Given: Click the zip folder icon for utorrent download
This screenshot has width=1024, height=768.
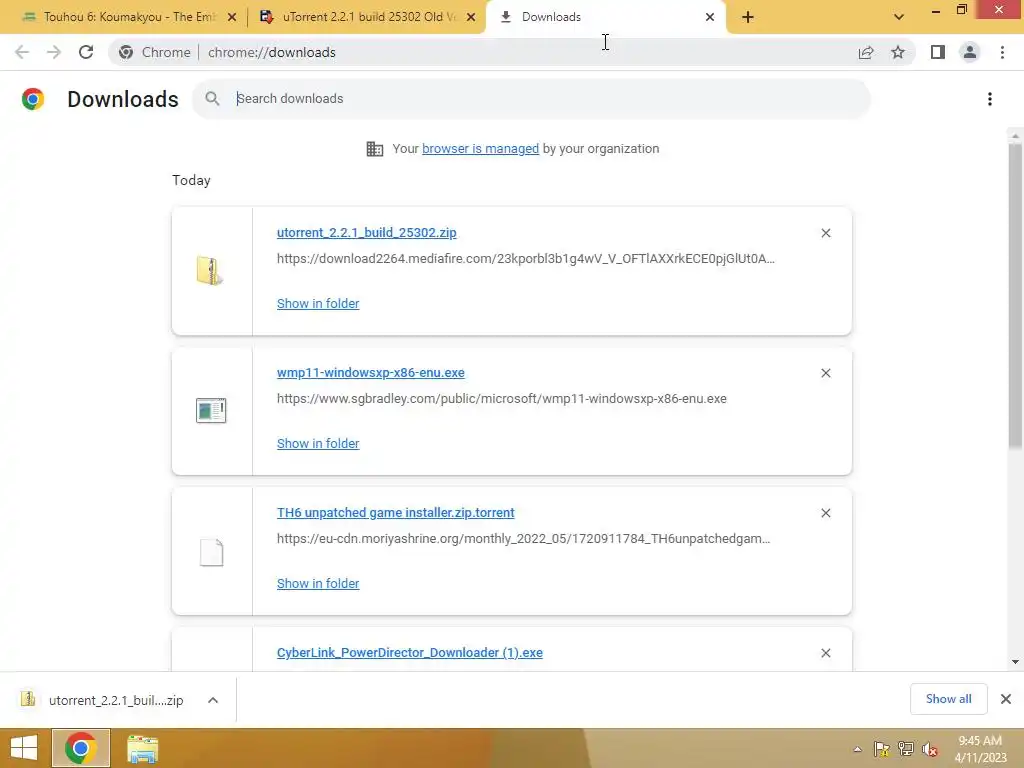Looking at the screenshot, I should pos(210,270).
